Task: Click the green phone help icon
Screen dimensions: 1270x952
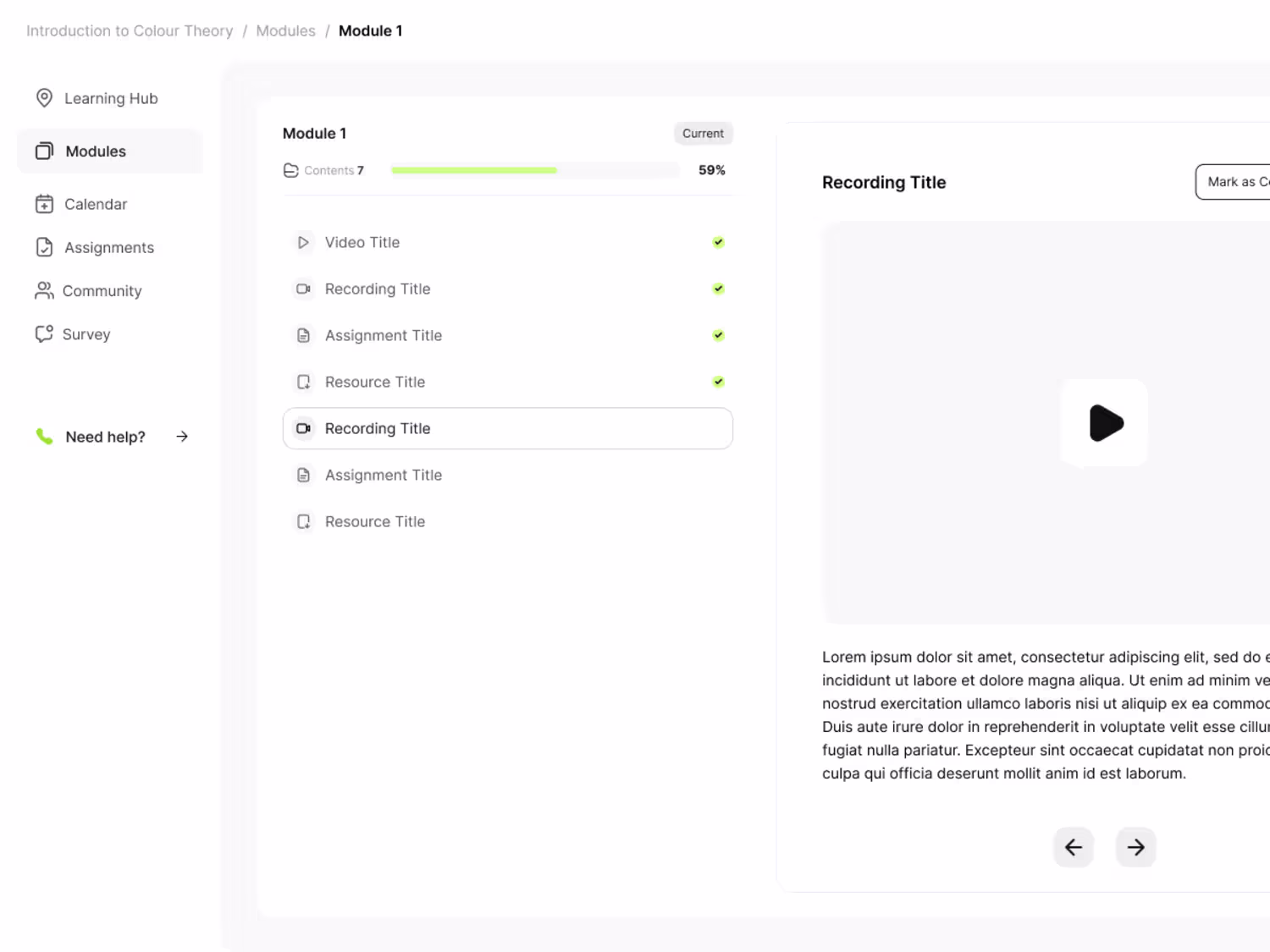Action: tap(44, 437)
